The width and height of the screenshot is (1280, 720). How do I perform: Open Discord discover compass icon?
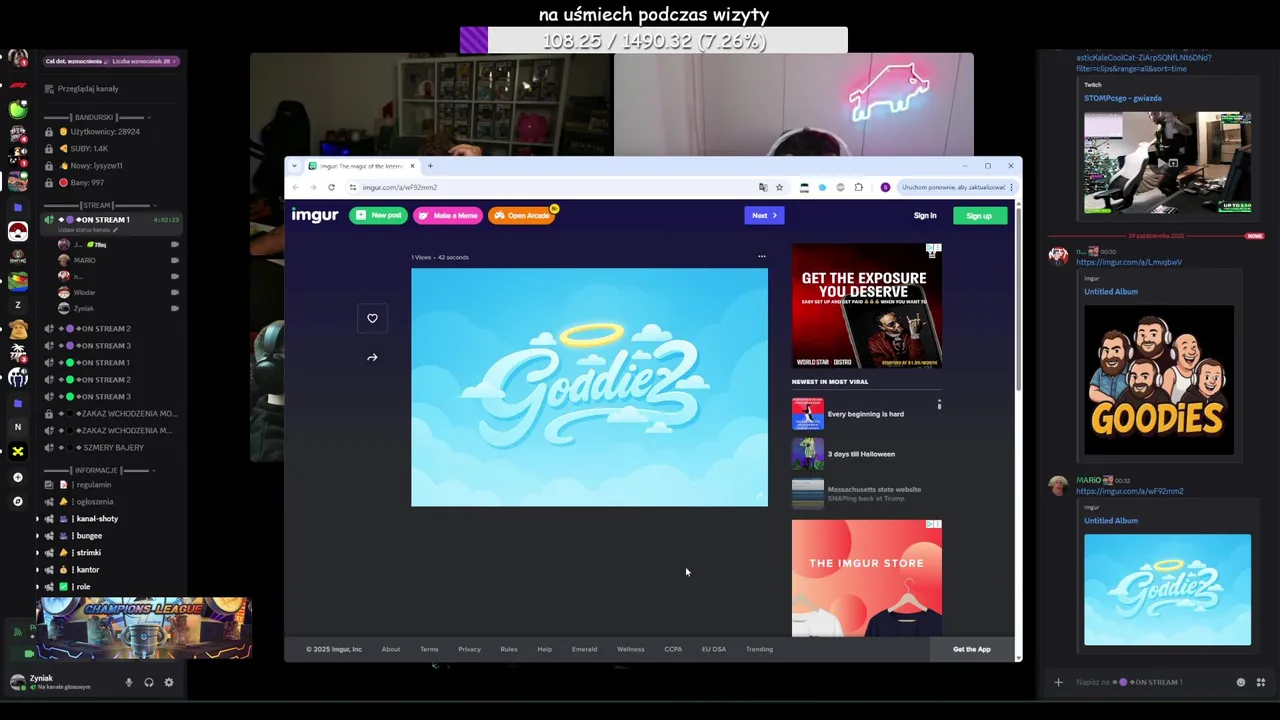[17, 501]
